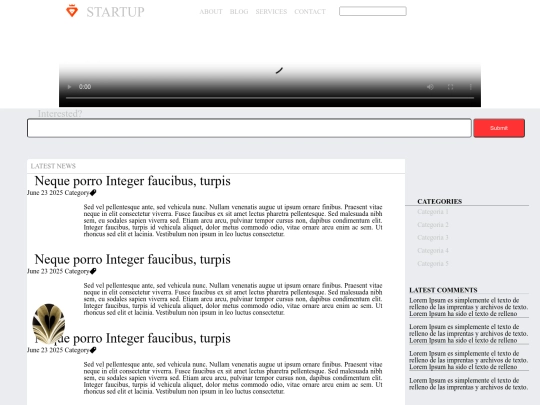This screenshot has width=540, height=405.
Task: Select Categoria 1 in Categories
Action: [433, 211]
